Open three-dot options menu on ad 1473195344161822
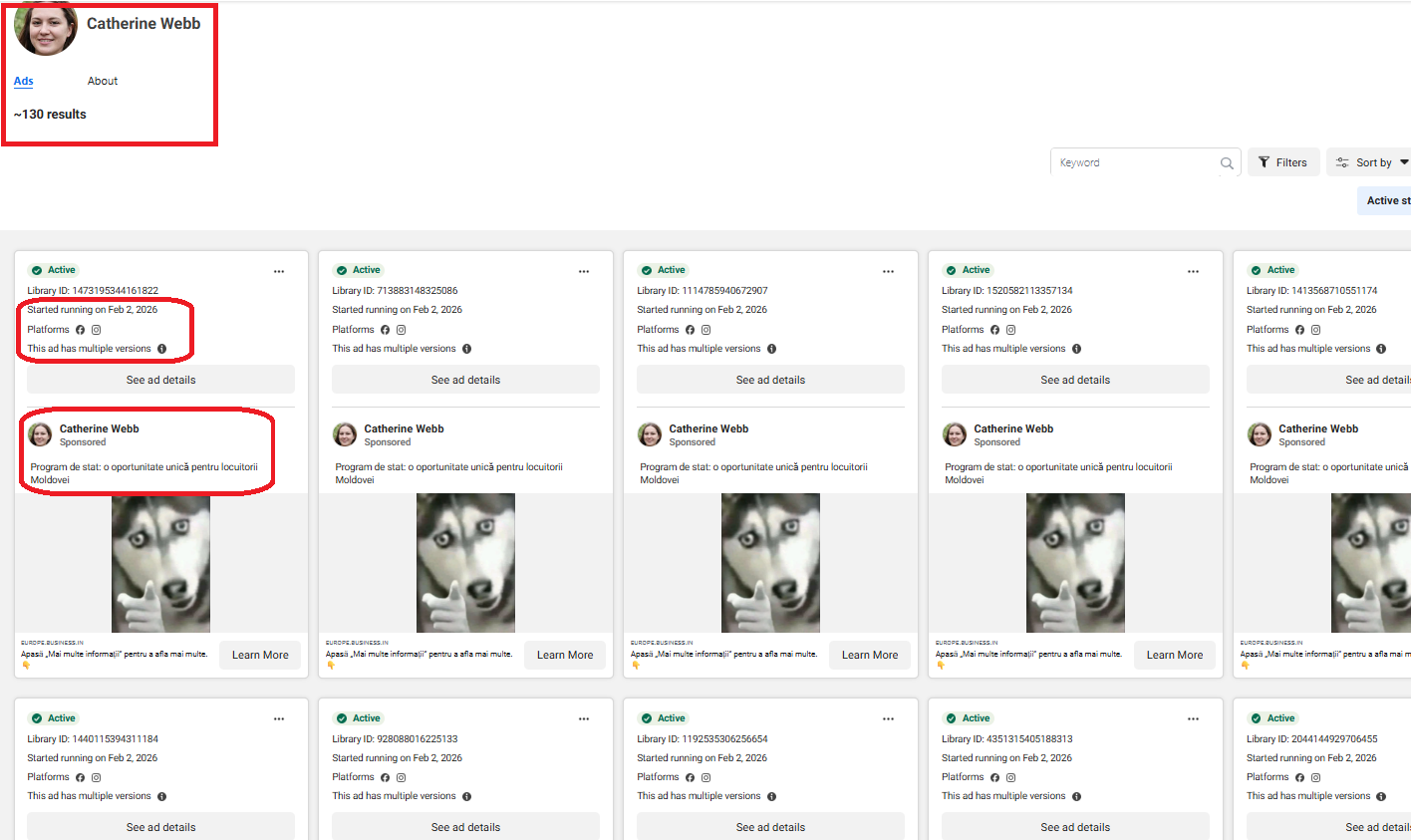Image resolution: width=1411 pixels, height=840 pixels. pos(279,271)
